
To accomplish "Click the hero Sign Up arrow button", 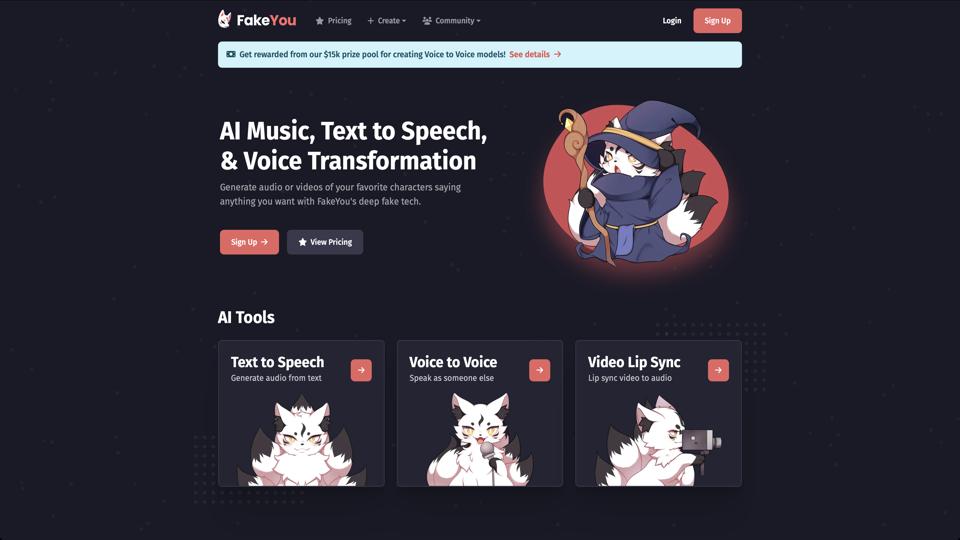I will (249, 242).
